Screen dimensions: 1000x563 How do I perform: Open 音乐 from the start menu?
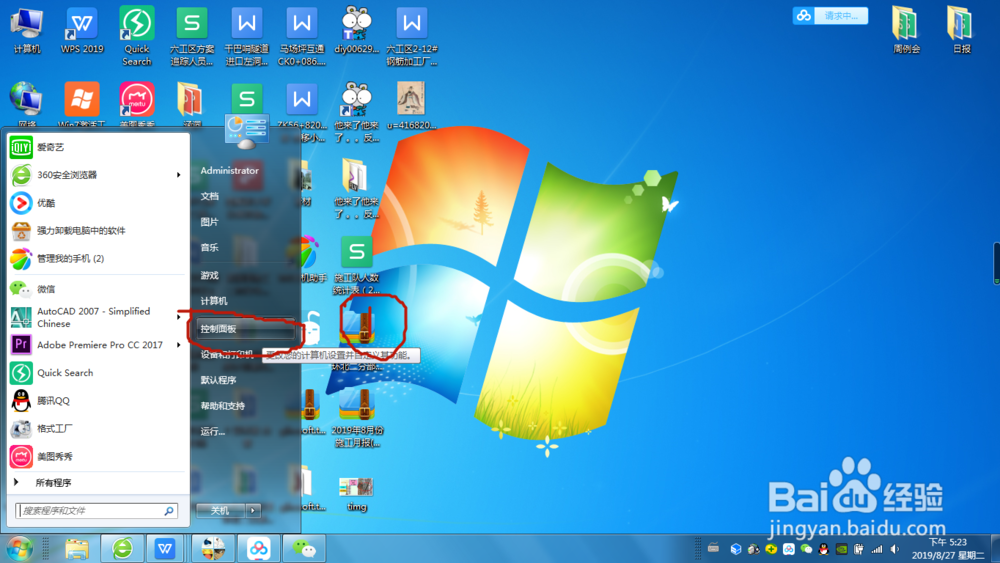[x=210, y=247]
